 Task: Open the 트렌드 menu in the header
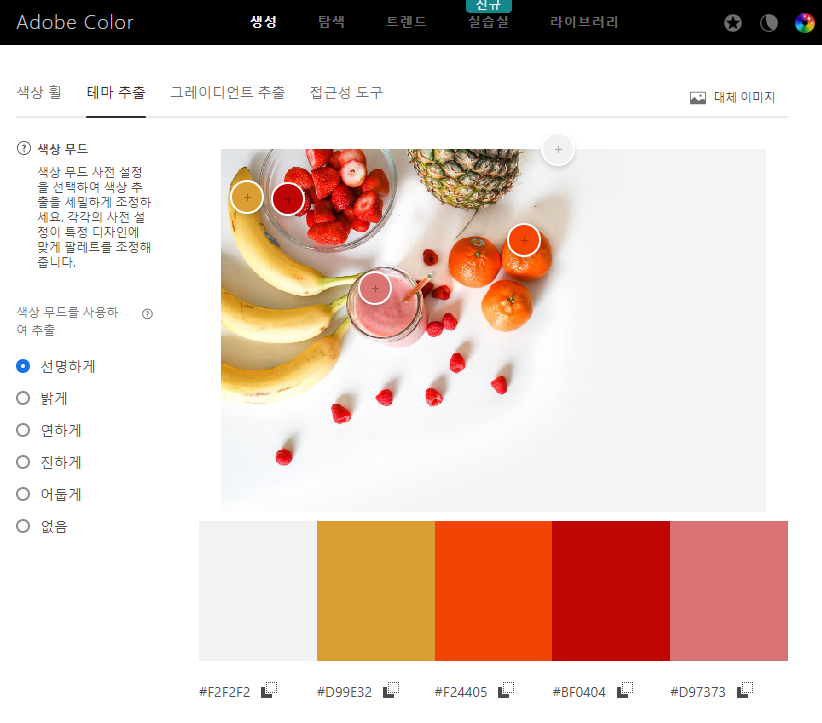coord(406,22)
